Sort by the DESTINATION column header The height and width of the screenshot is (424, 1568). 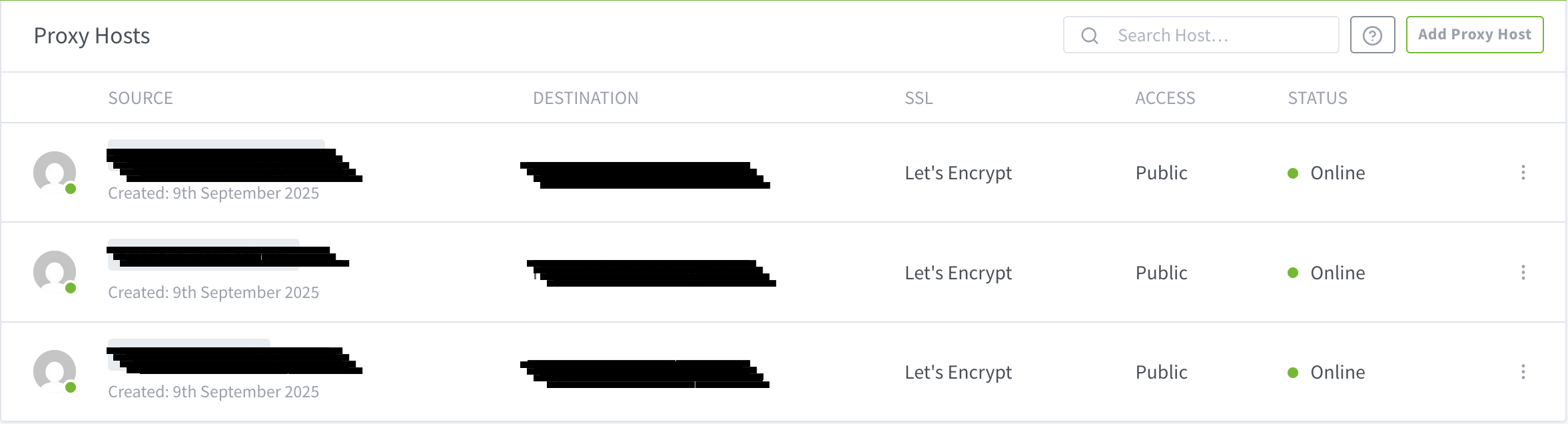tap(586, 98)
